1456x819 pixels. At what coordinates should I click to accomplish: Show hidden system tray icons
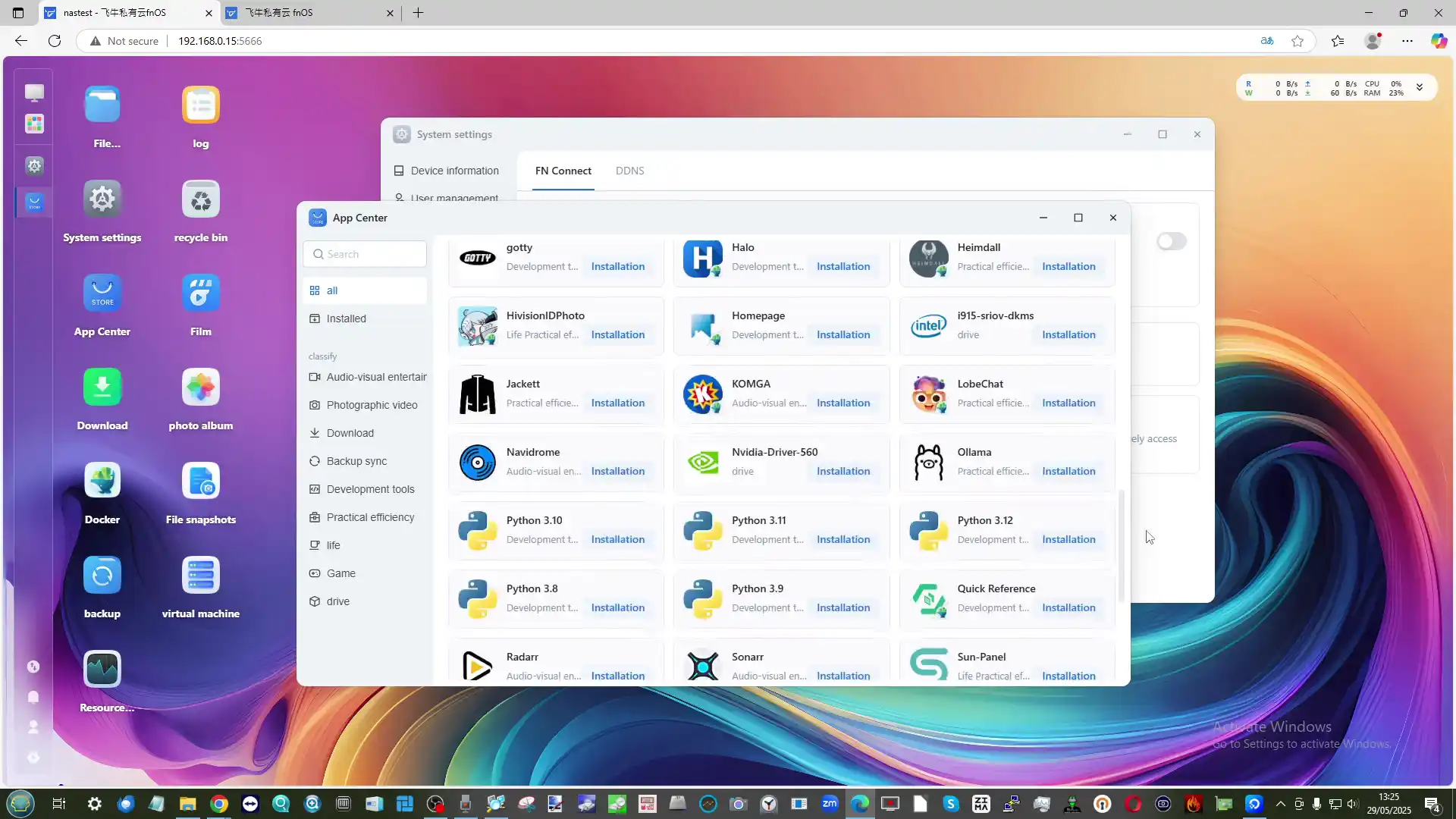click(1281, 804)
